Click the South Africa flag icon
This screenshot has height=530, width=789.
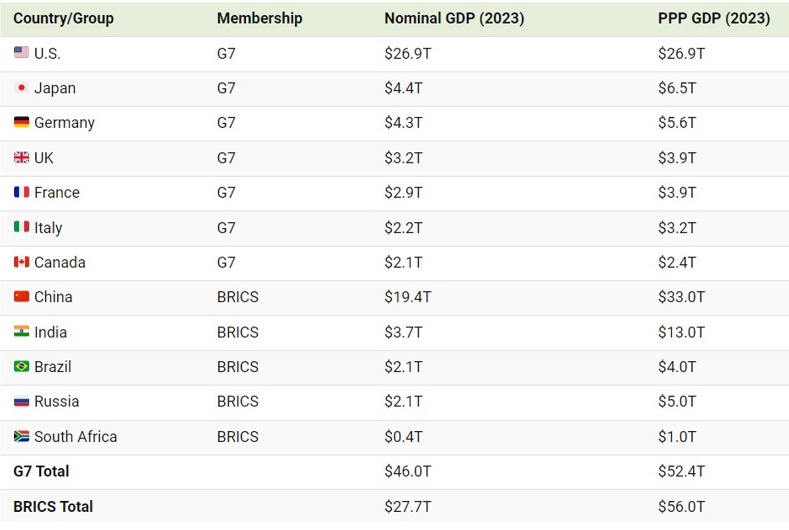coord(21,436)
